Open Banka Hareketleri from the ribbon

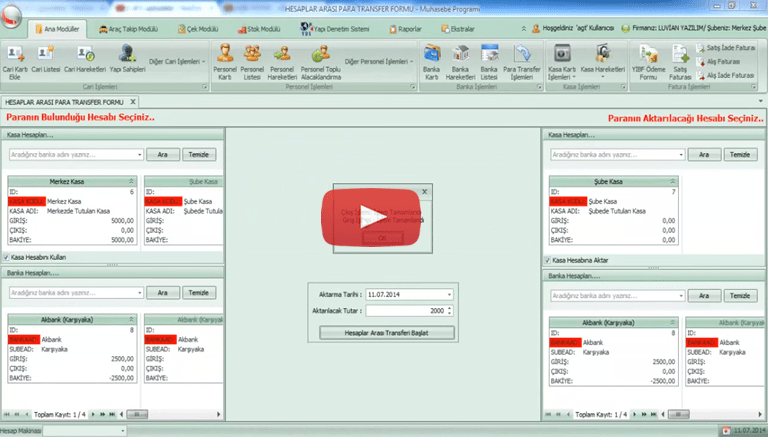point(460,58)
